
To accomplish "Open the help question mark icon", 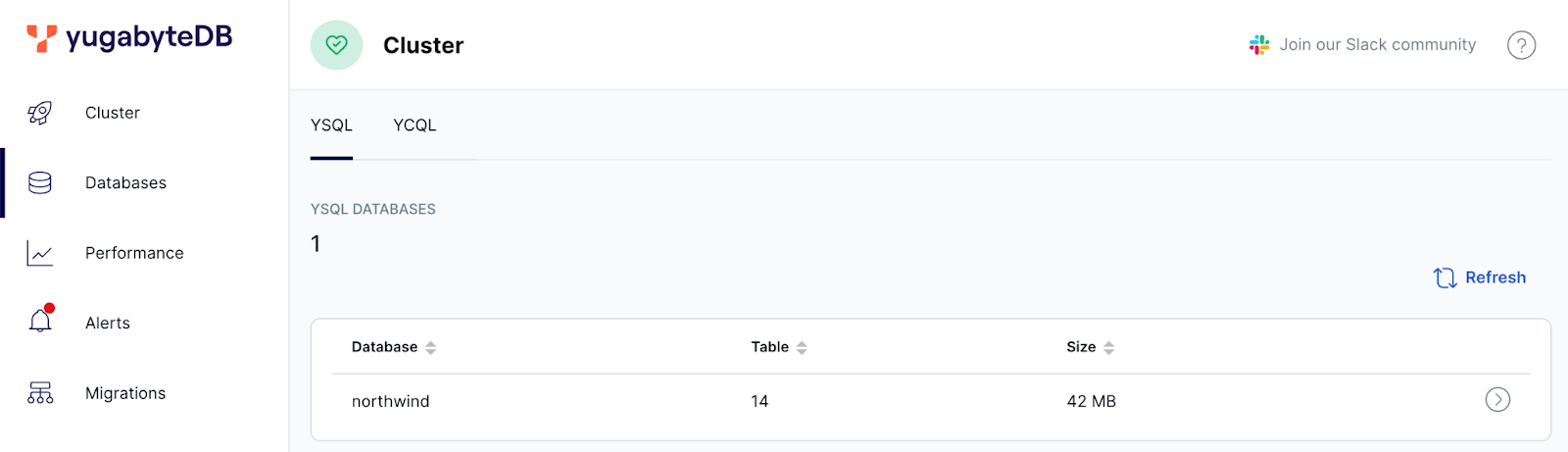I will [1521, 45].
